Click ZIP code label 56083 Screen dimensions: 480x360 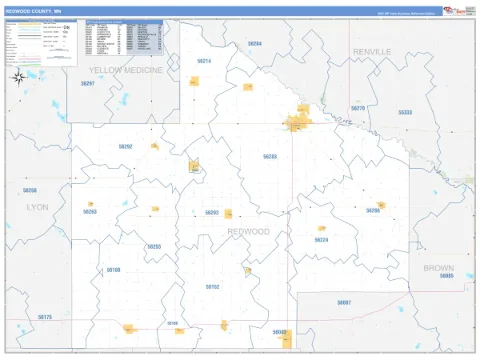279,332
